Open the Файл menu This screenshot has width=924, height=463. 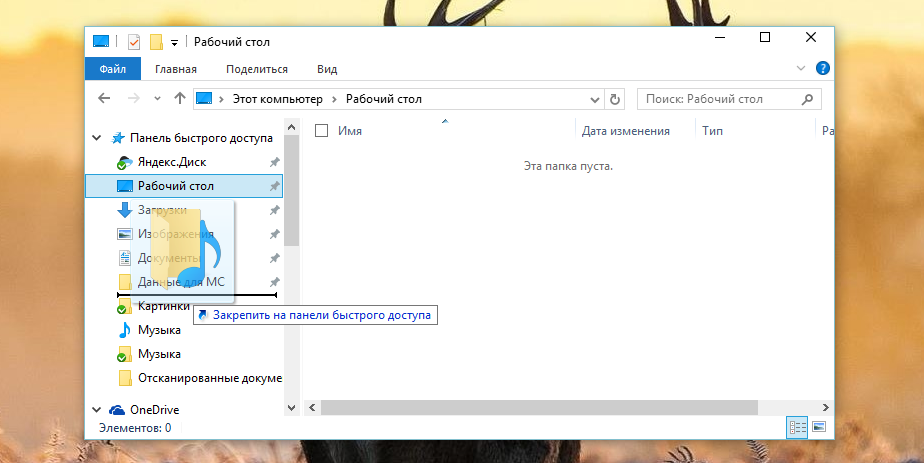[113, 69]
